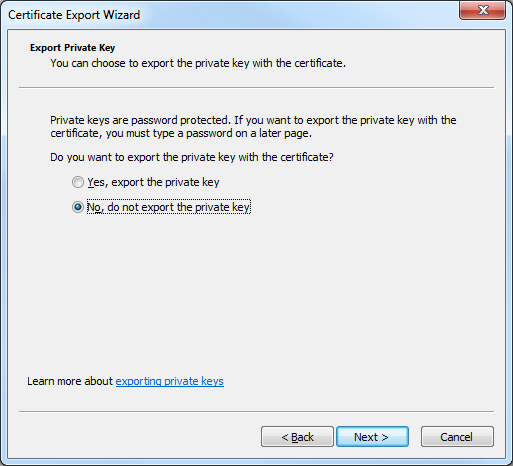Click the blank area below the radio options

[257, 290]
